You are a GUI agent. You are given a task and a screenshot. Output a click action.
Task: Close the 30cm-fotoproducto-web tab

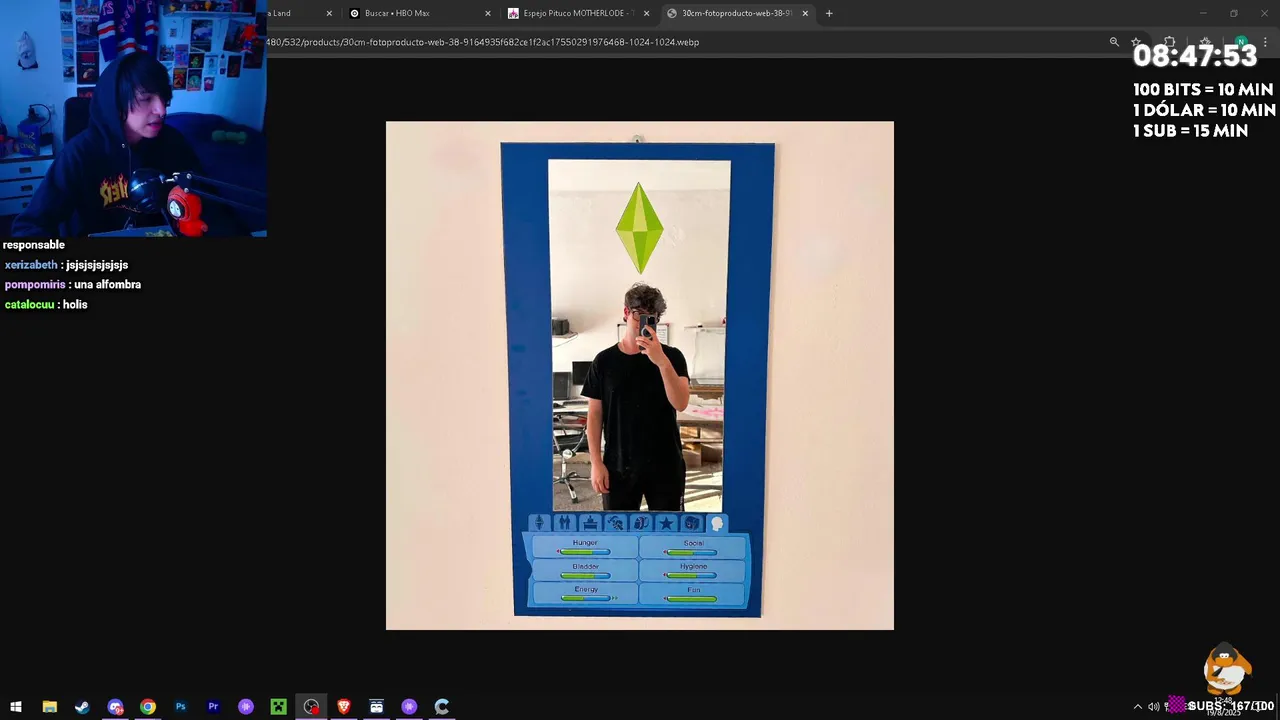click(x=805, y=13)
